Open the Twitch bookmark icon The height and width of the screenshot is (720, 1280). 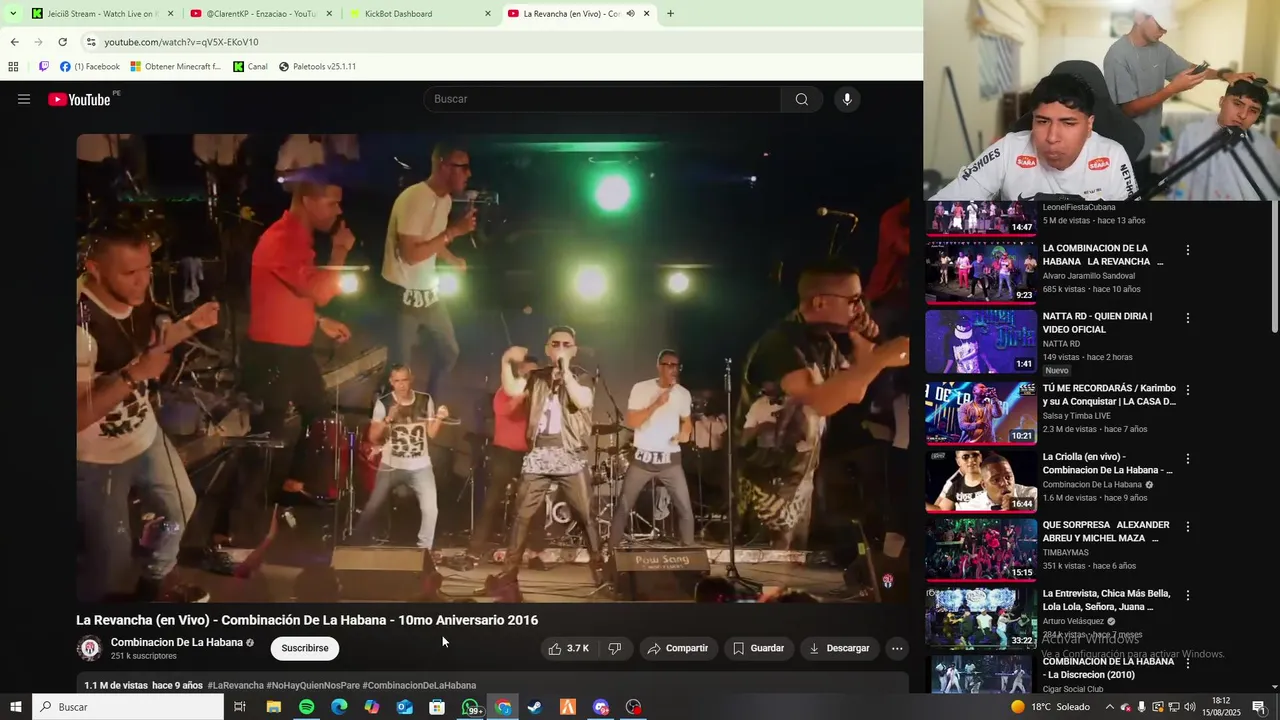tap(44, 67)
